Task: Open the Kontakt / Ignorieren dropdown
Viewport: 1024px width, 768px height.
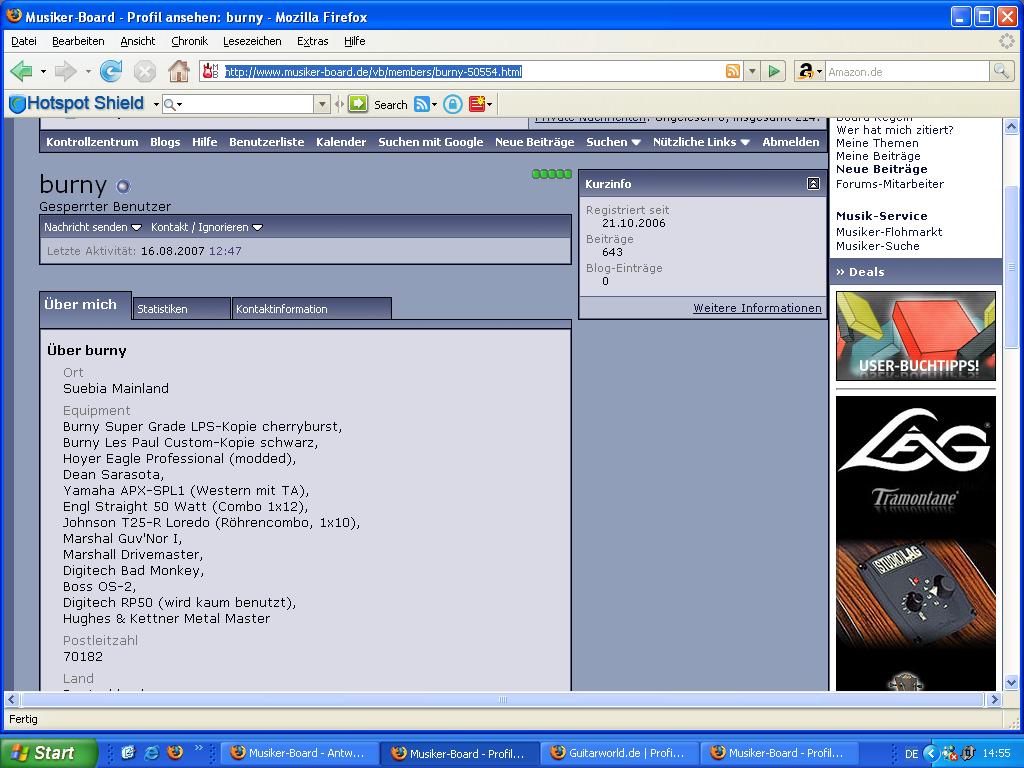Action: coord(206,227)
